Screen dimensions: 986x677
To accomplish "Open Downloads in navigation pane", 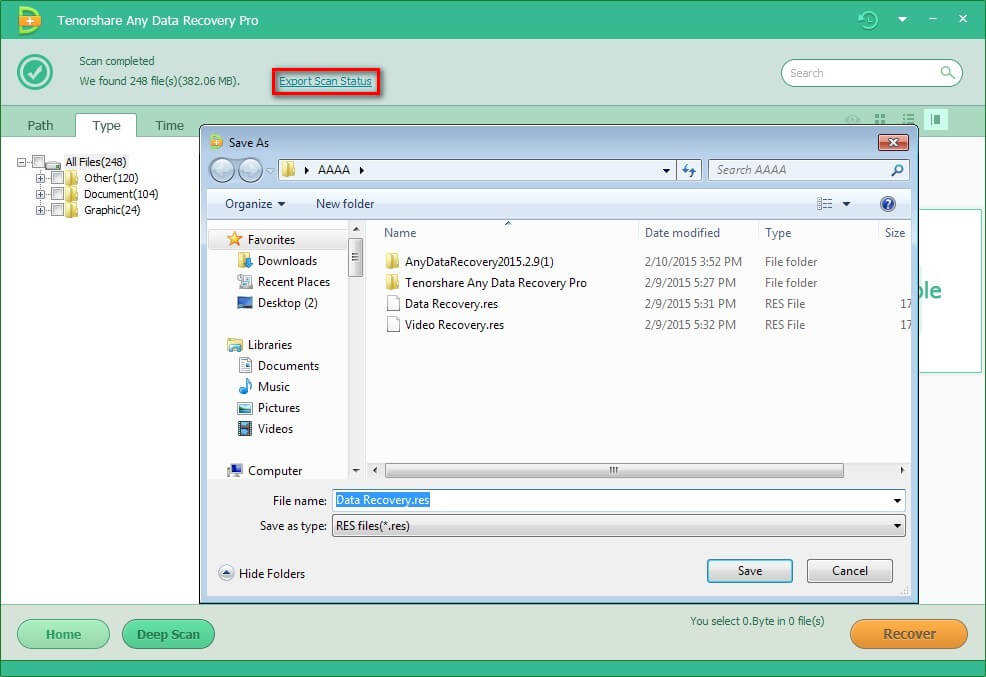I will [x=287, y=261].
